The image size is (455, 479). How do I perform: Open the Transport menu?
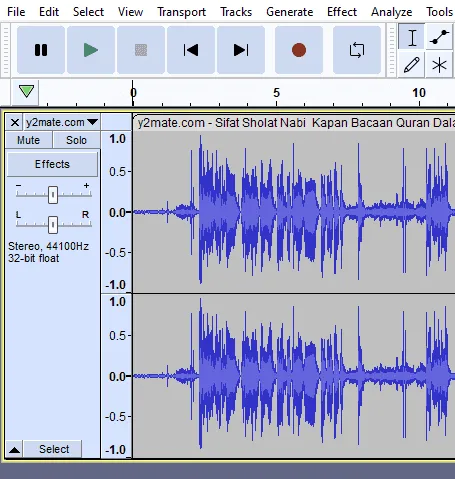tap(182, 12)
